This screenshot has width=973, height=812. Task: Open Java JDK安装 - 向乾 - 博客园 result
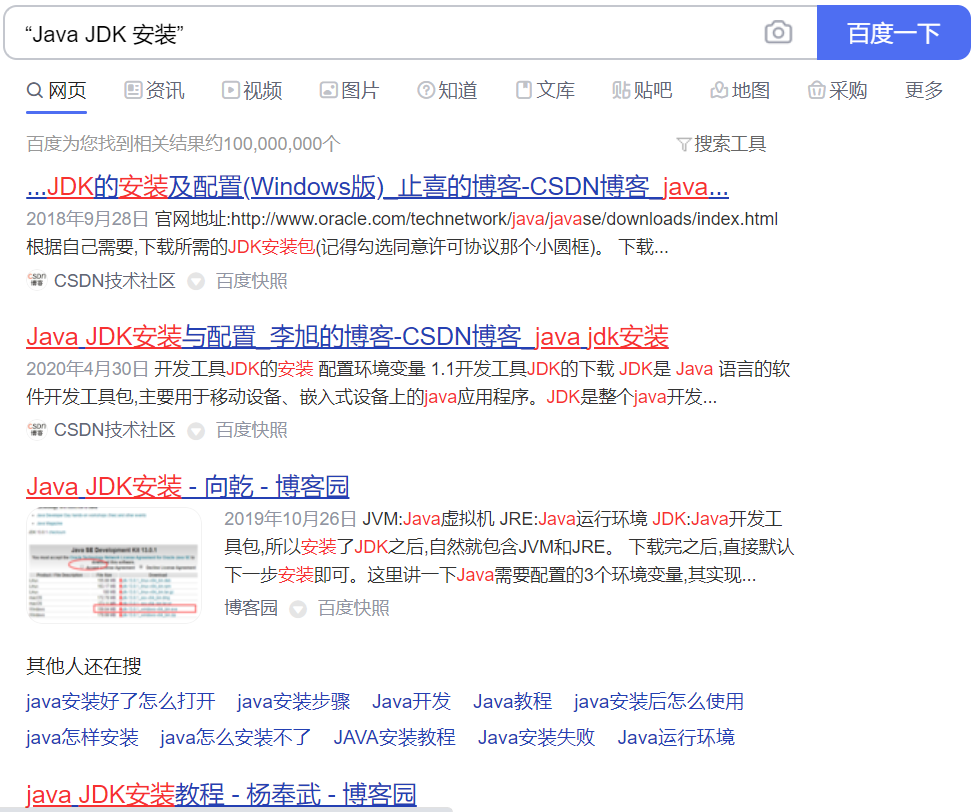tap(187, 487)
